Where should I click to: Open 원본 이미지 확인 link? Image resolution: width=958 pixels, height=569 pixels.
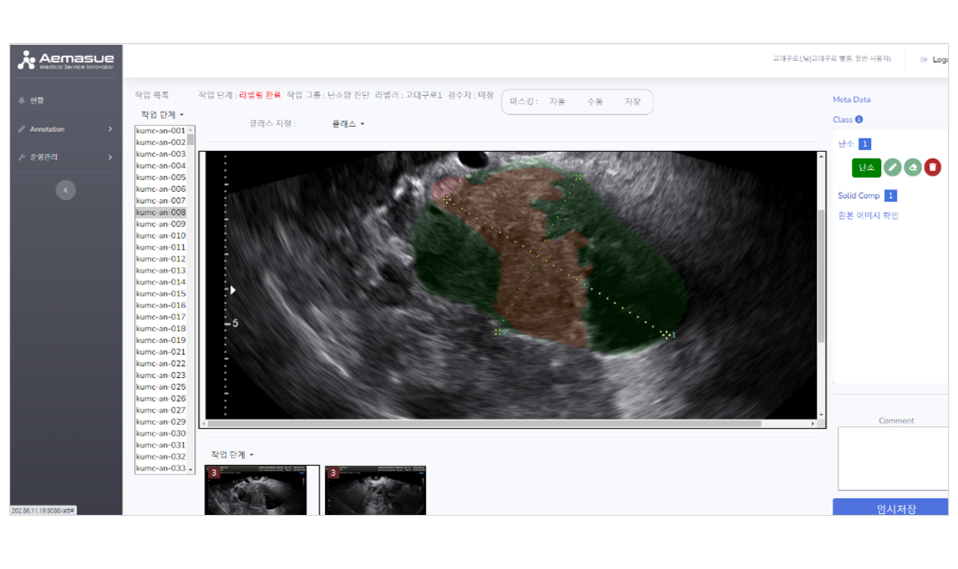pos(868,215)
